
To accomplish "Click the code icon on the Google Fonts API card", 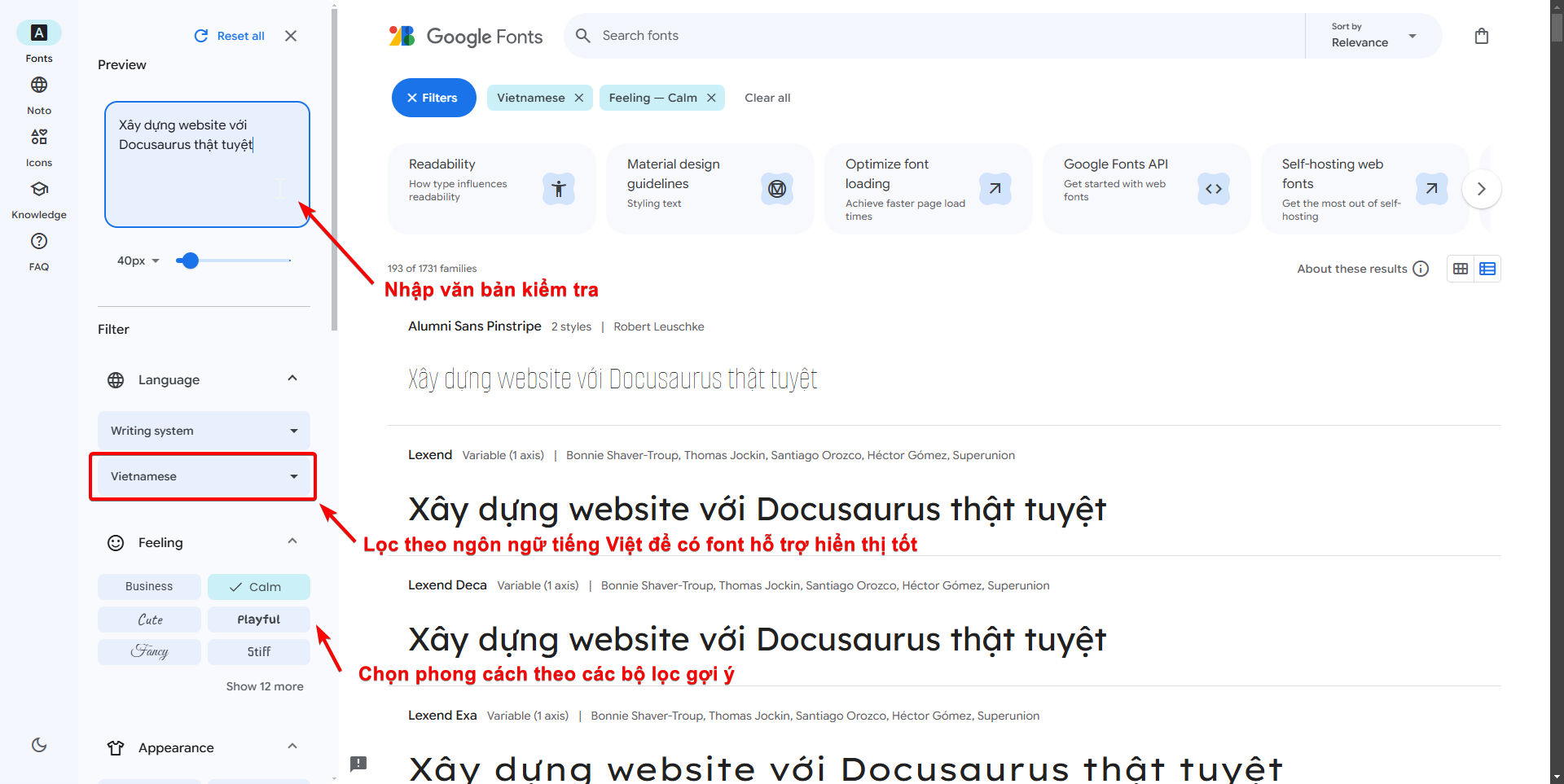I will (1213, 188).
